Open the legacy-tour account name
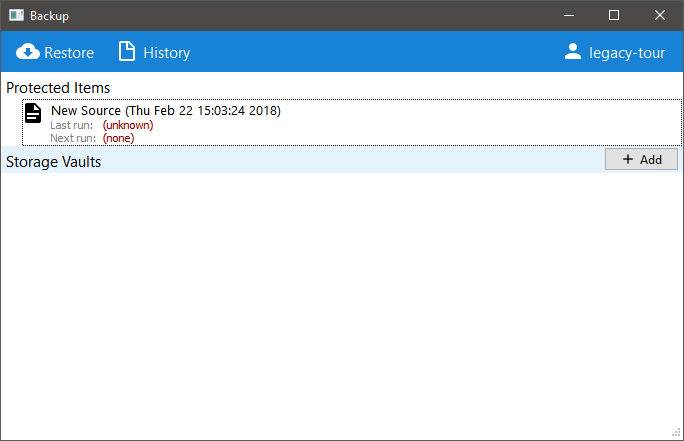The height and width of the screenshot is (441, 684). 627,53
